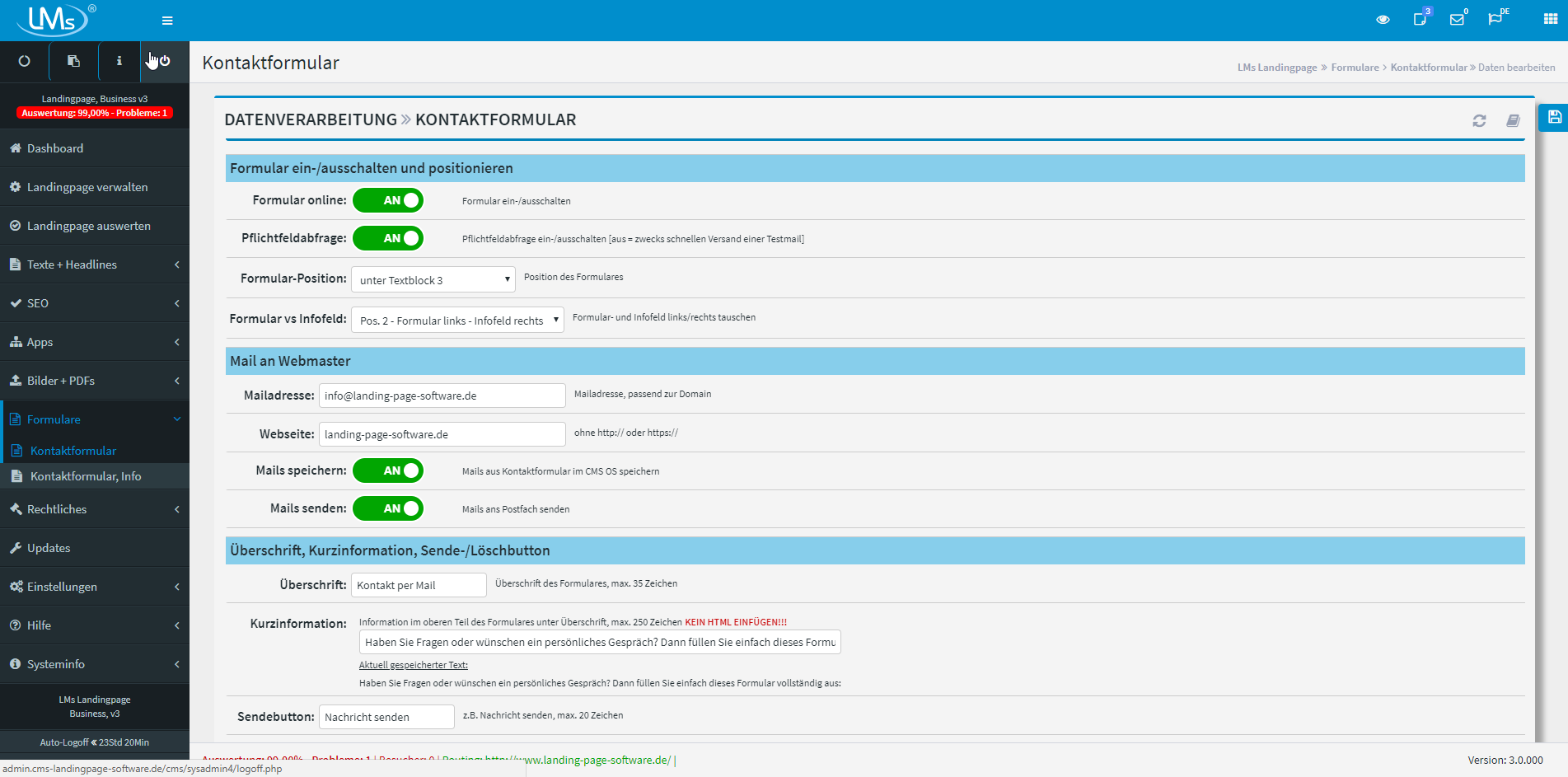Screen dimensions: 1568x777
Task: Open notifications showing badge 3
Action: tap(1421, 18)
